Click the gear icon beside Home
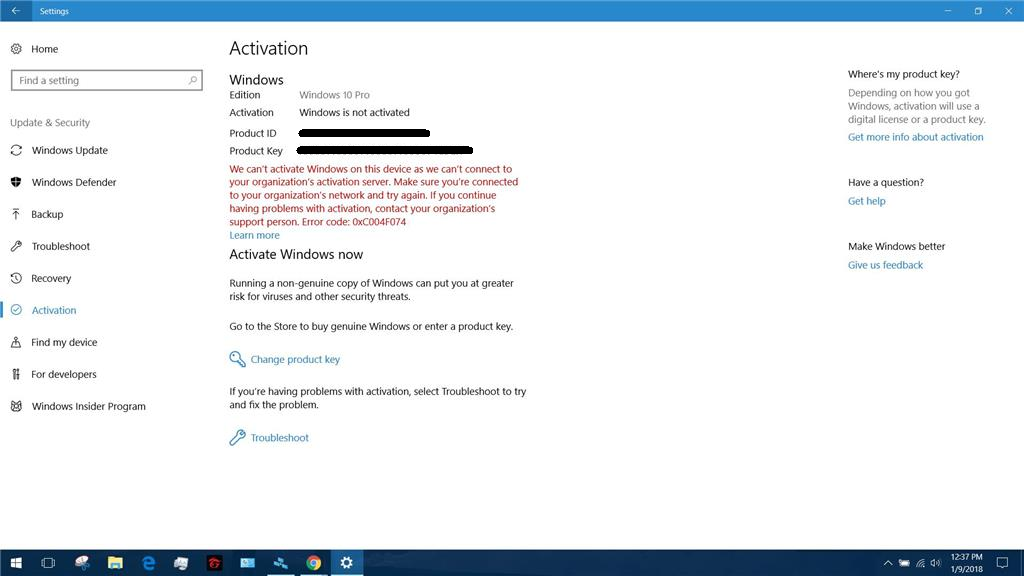 (16, 49)
